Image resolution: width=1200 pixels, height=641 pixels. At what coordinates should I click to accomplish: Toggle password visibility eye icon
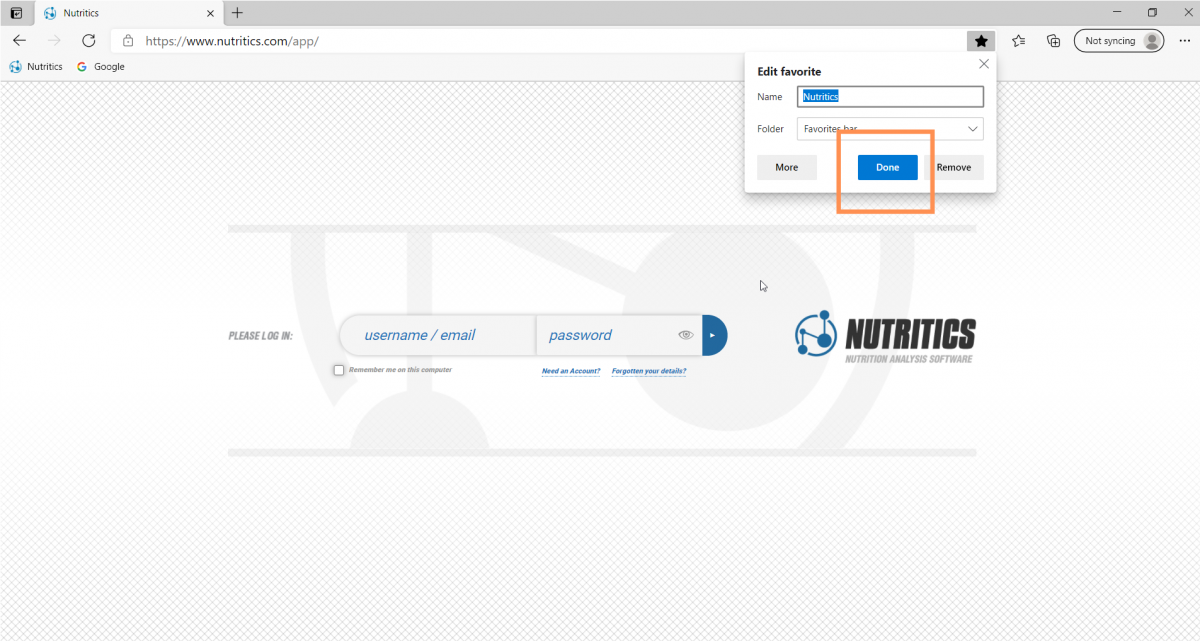click(x=685, y=335)
